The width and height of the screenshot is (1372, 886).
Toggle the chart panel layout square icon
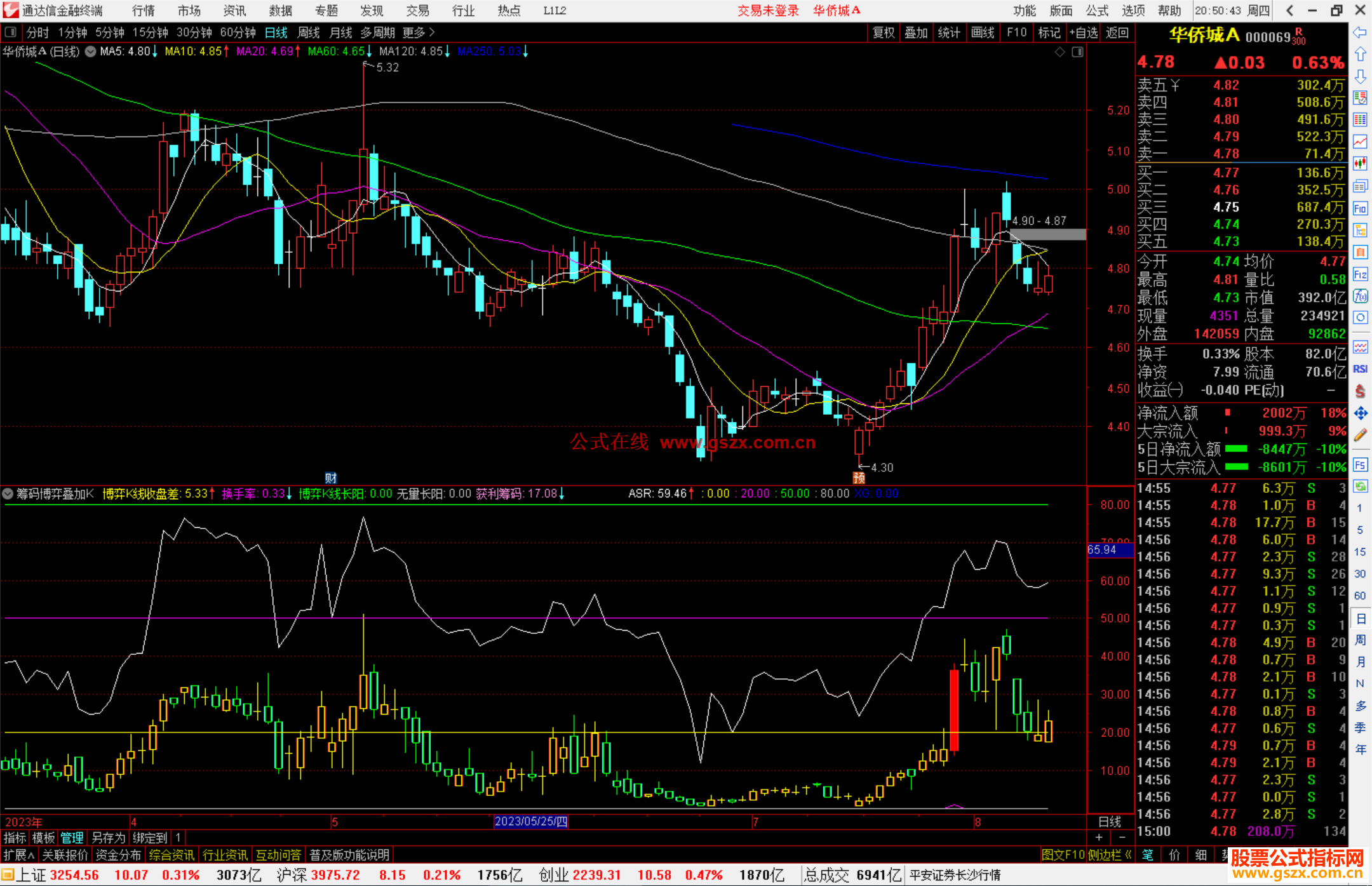pos(1077,52)
